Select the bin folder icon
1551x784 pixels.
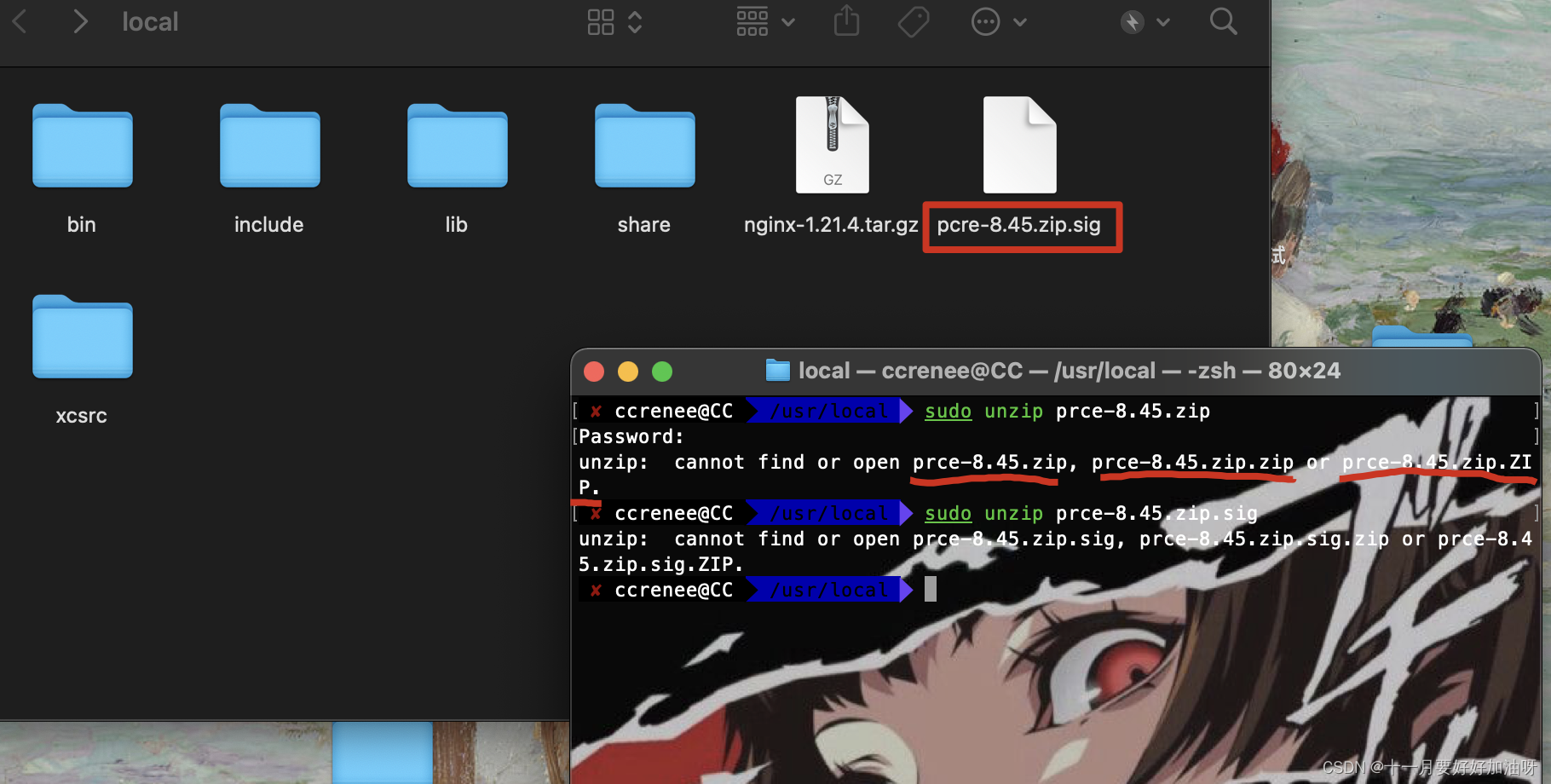point(82,146)
